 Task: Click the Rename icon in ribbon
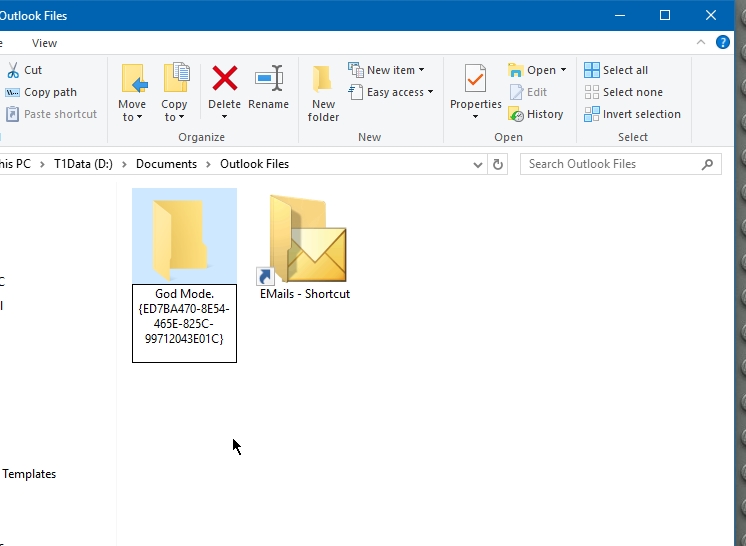[268, 79]
